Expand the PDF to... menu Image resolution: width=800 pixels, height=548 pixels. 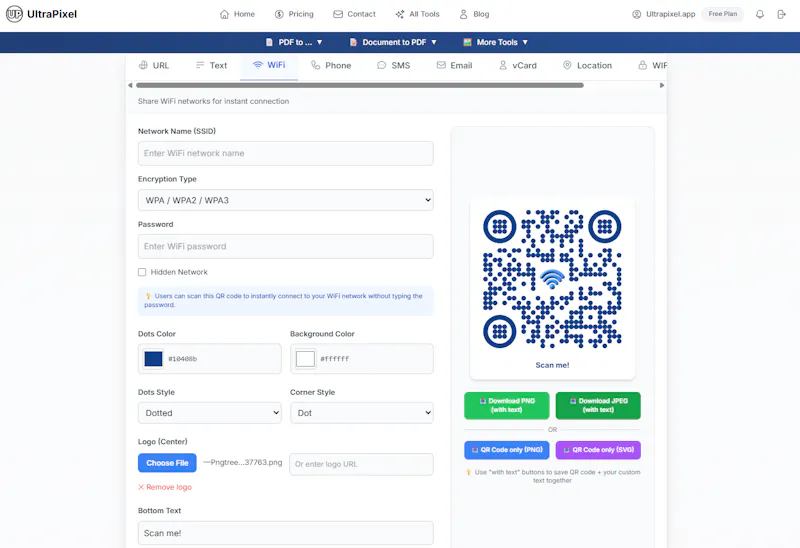[x=294, y=42]
